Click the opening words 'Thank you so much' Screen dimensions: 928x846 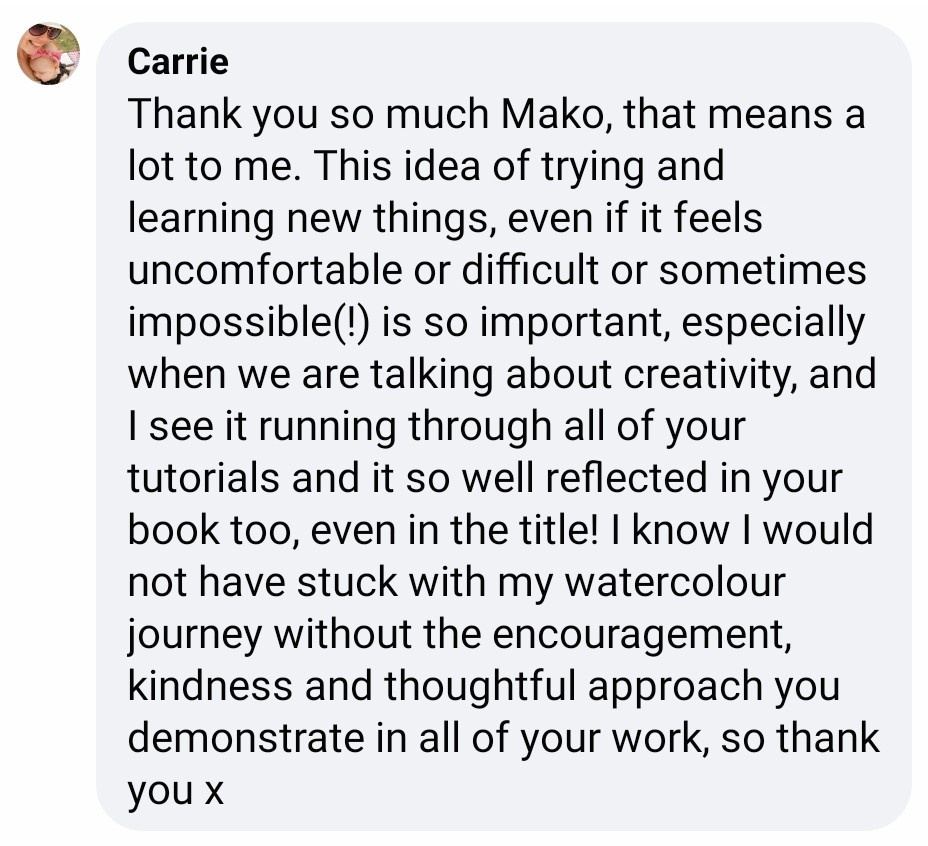tap(308, 115)
